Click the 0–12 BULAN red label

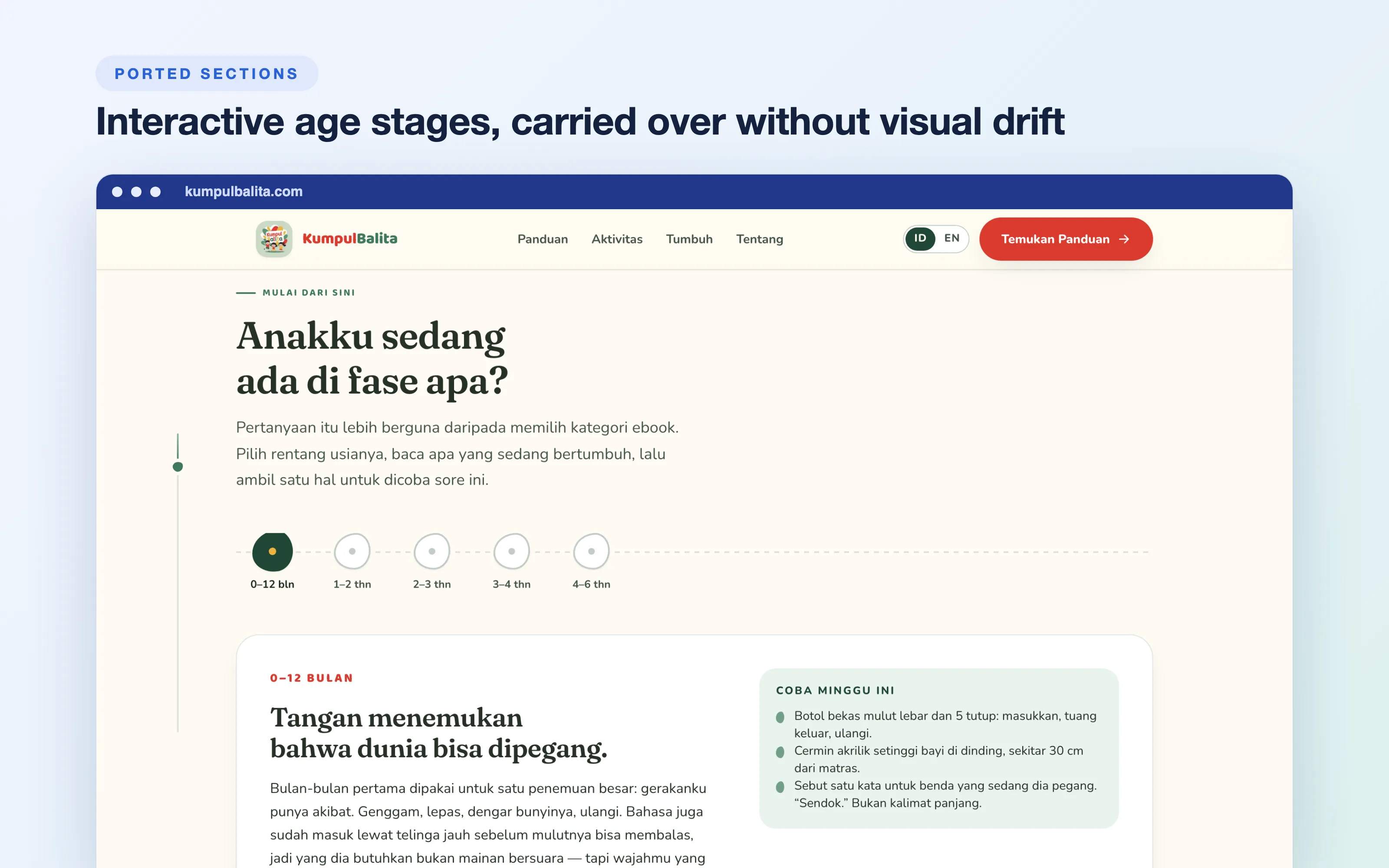(312, 678)
